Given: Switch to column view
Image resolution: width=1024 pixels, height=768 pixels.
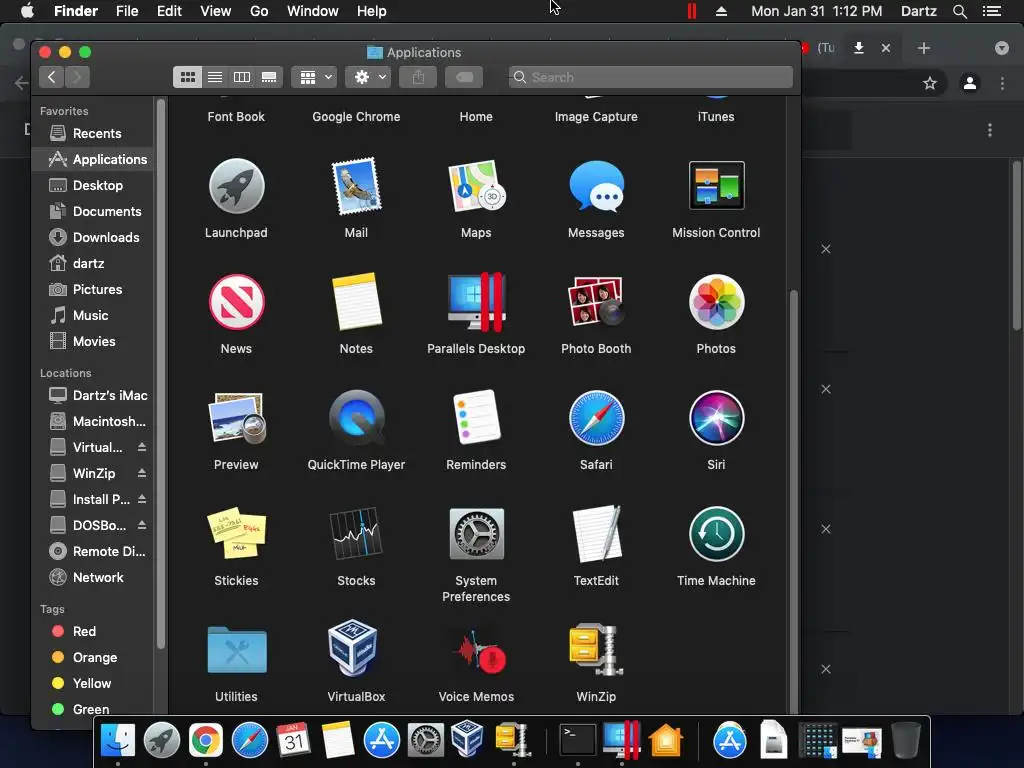Looking at the screenshot, I should click(x=242, y=77).
